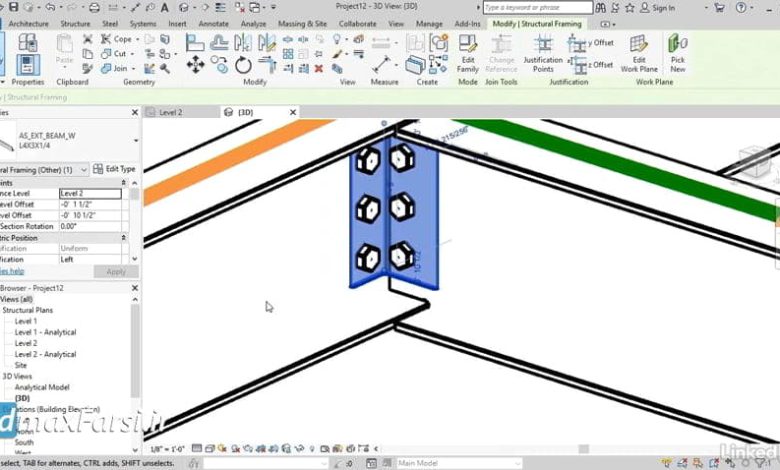Viewport: 780px width, 470px height.
Task: Click the Apply button in Properties
Action: click(x=116, y=272)
